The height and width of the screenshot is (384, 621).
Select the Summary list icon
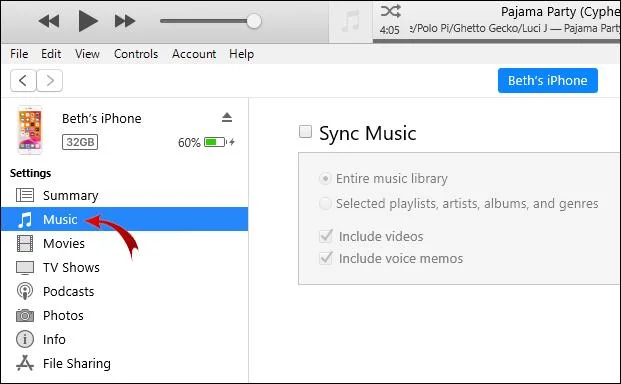[25, 195]
